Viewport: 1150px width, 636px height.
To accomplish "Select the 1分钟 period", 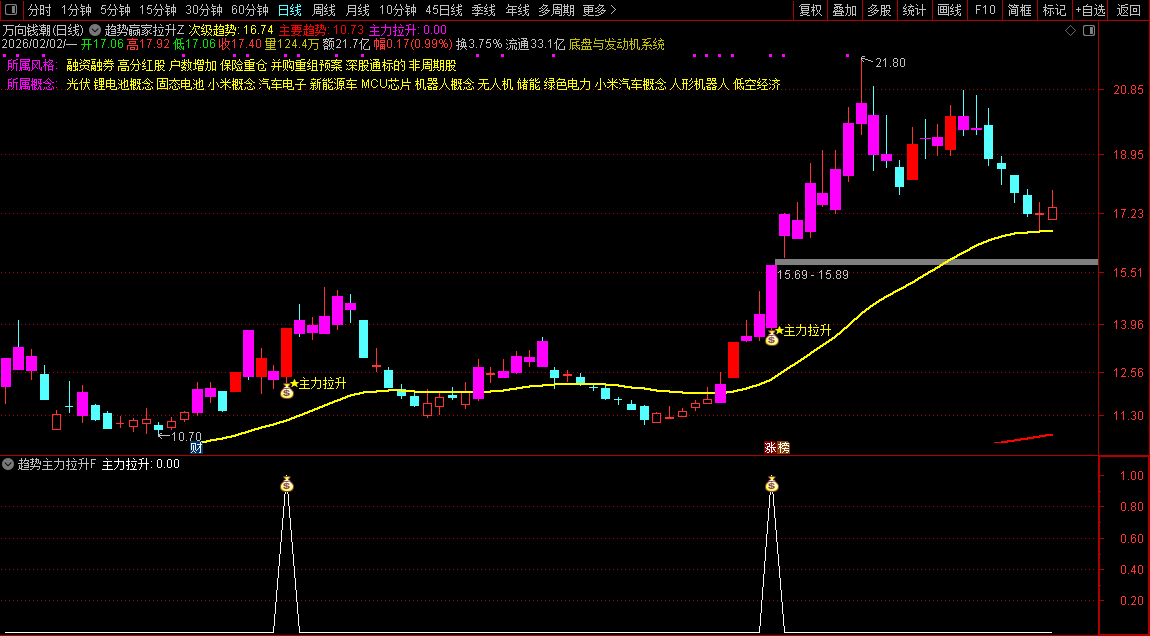I will click(x=76, y=10).
